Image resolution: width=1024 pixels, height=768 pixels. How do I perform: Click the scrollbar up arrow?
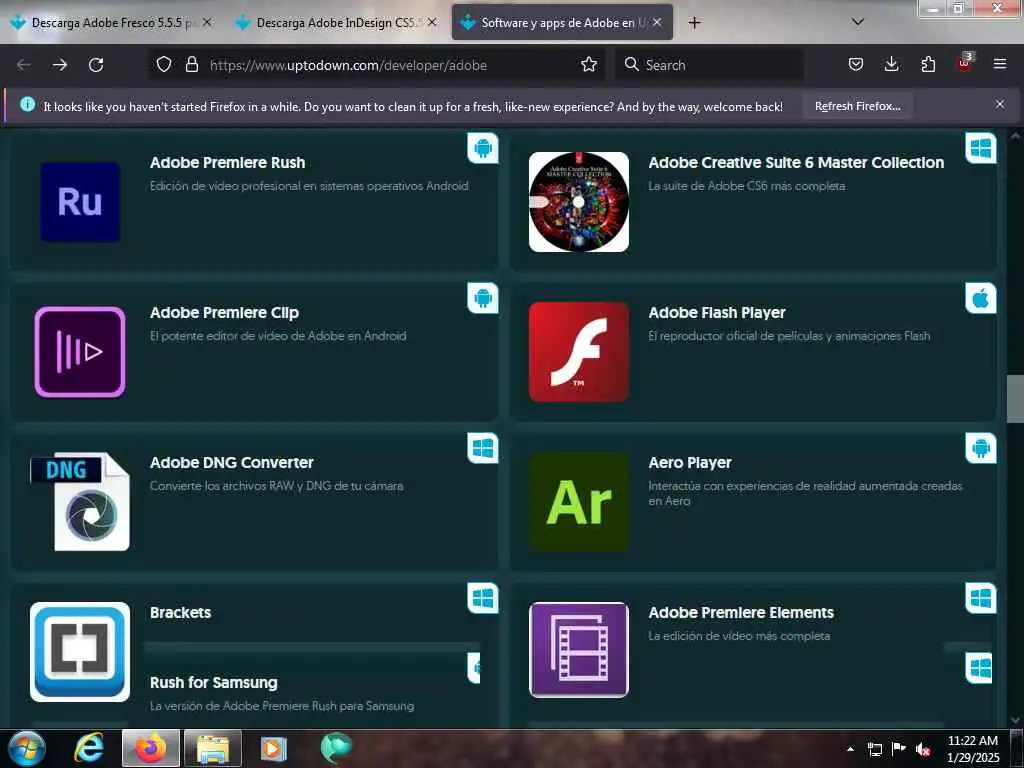pyautogui.click(x=1015, y=136)
